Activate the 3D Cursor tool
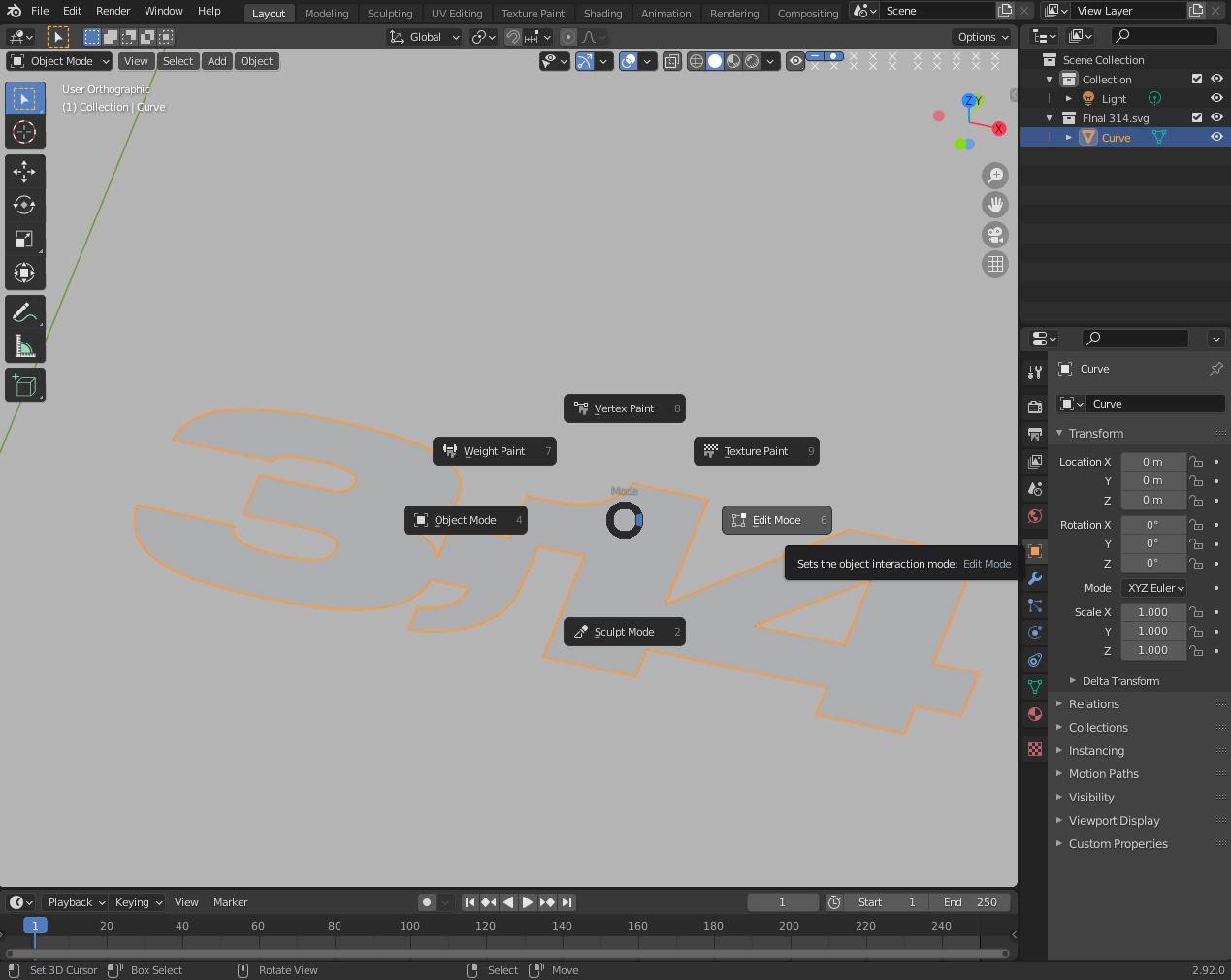The image size is (1231, 980). pos(25,132)
